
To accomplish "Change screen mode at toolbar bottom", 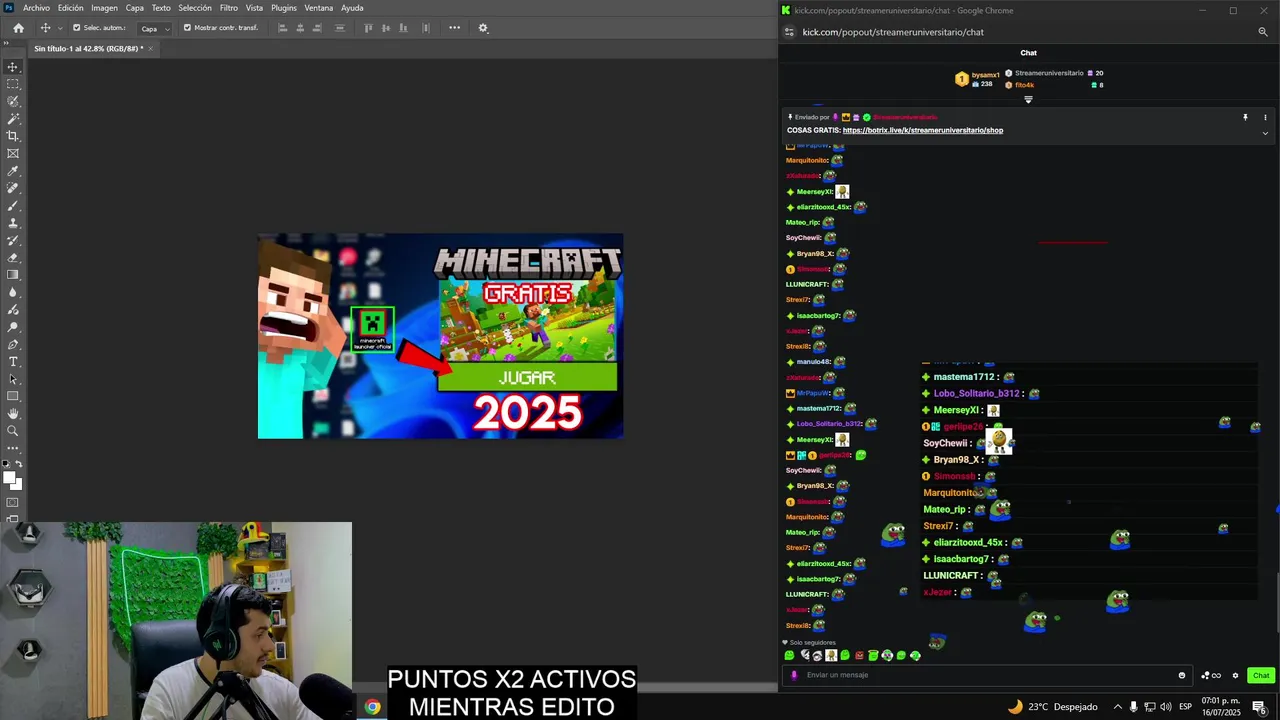I will [13, 519].
